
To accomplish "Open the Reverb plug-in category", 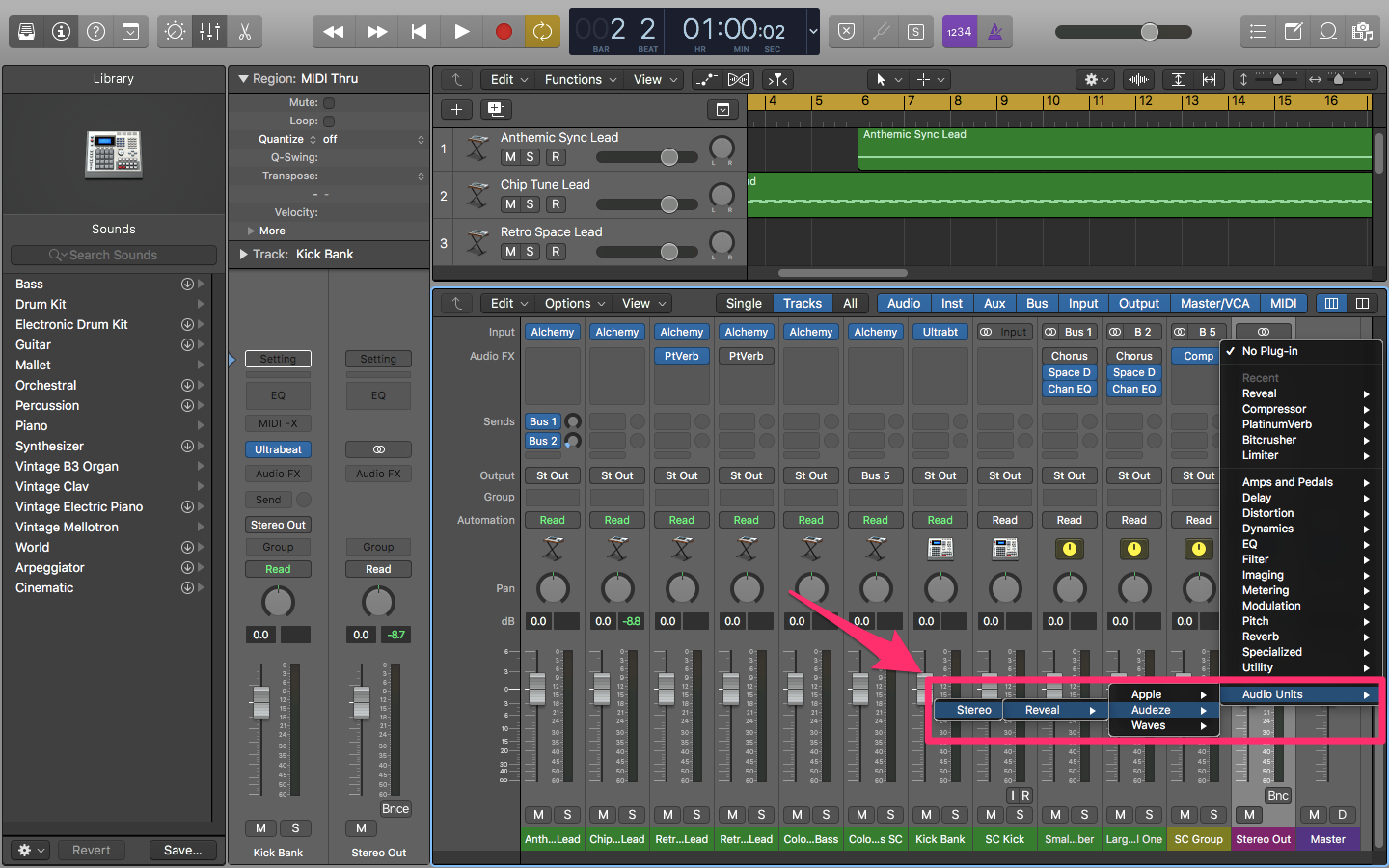I will tap(1300, 637).
